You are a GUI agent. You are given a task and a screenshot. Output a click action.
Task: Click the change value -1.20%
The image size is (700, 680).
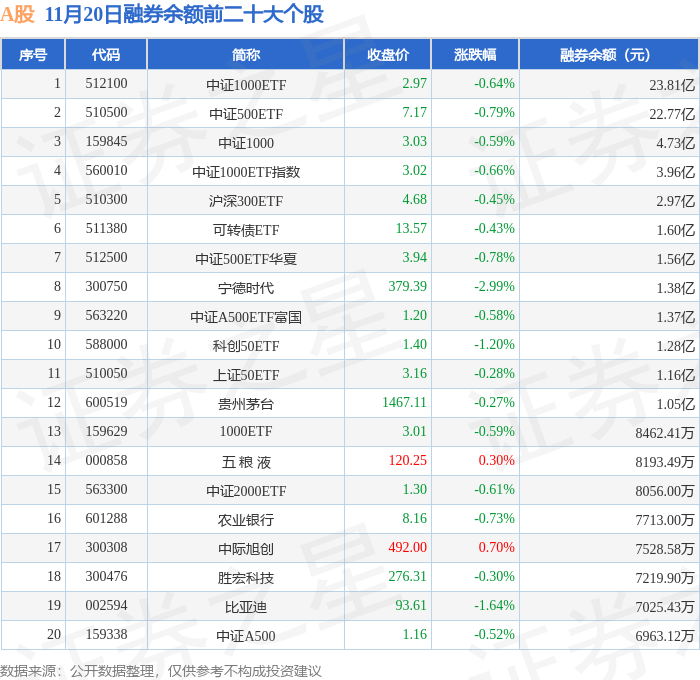click(494, 344)
